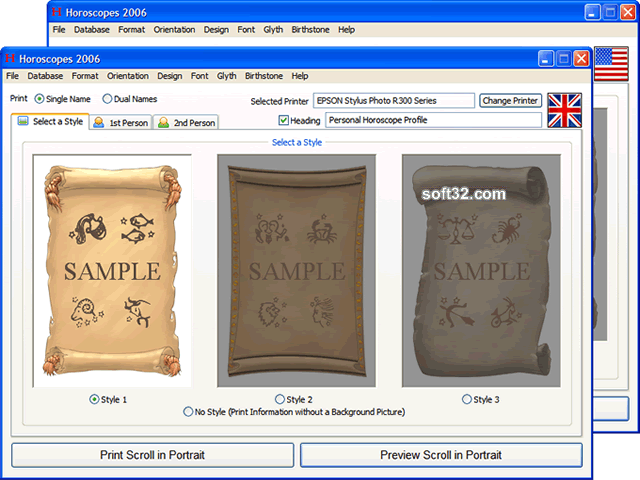The image size is (640, 480).
Task: Open the Format menu in front window
Action: click(85, 76)
